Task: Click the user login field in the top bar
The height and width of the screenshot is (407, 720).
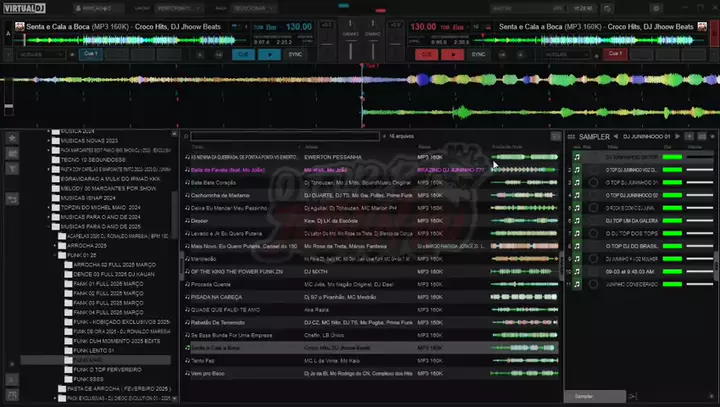Action: (x=99, y=8)
